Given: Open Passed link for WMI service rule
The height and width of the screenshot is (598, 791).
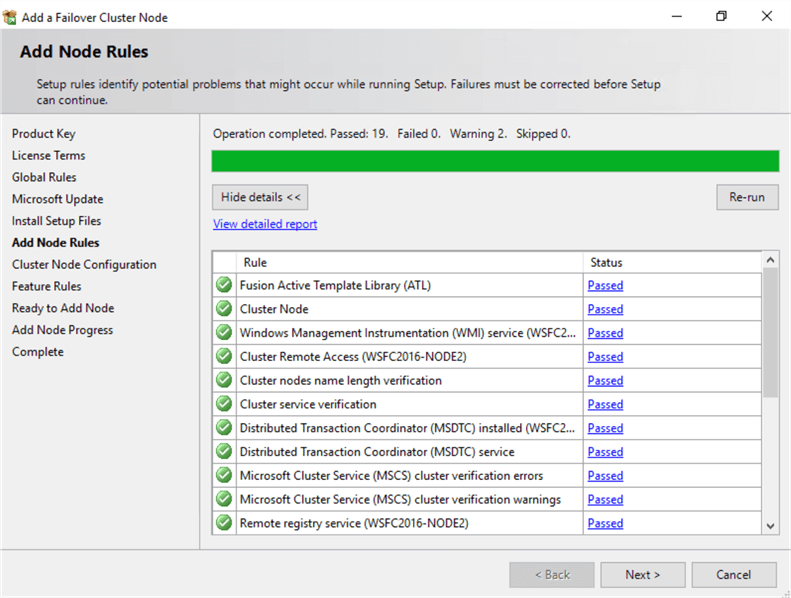Looking at the screenshot, I should 605,333.
